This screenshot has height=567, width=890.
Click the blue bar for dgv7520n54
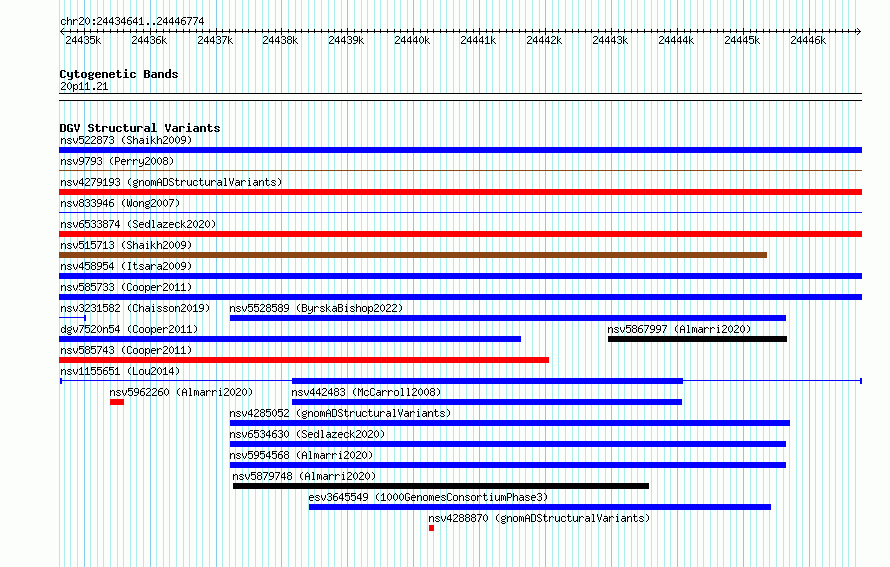[290, 339]
